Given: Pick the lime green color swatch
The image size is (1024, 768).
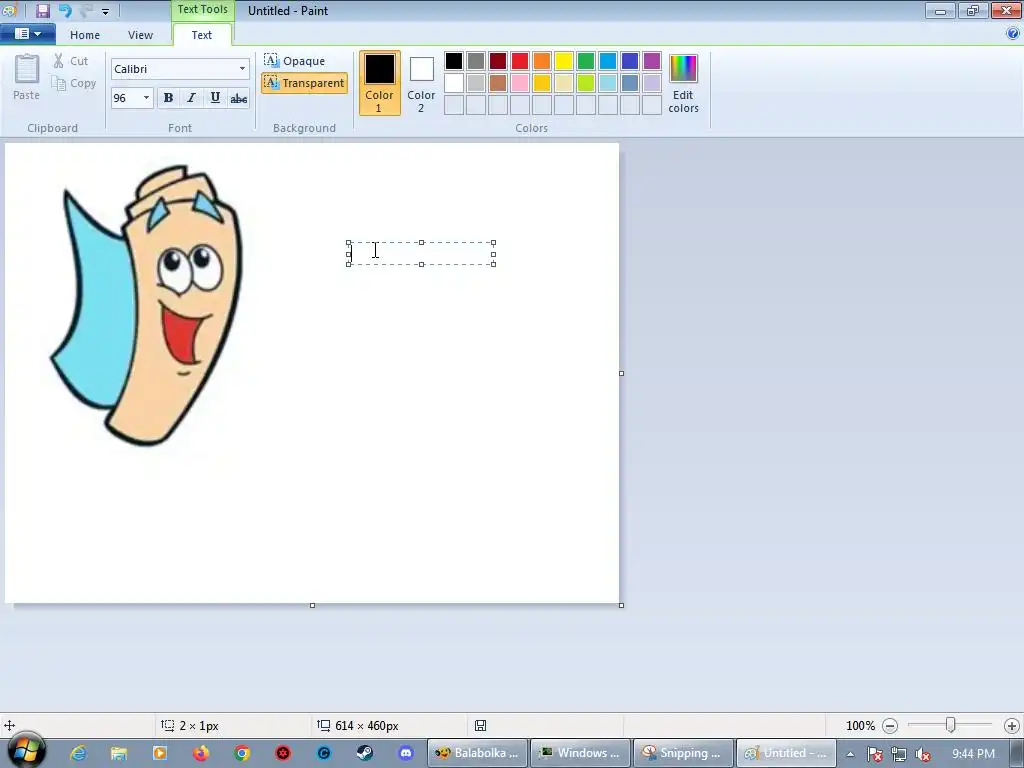Looking at the screenshot, I should 586,83.
